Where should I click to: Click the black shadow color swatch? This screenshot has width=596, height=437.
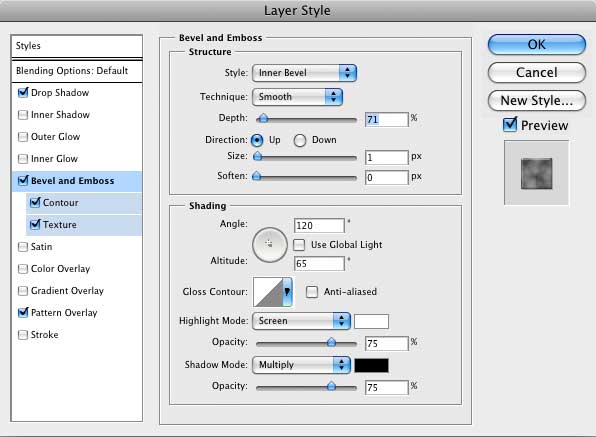tap(371, 365)
